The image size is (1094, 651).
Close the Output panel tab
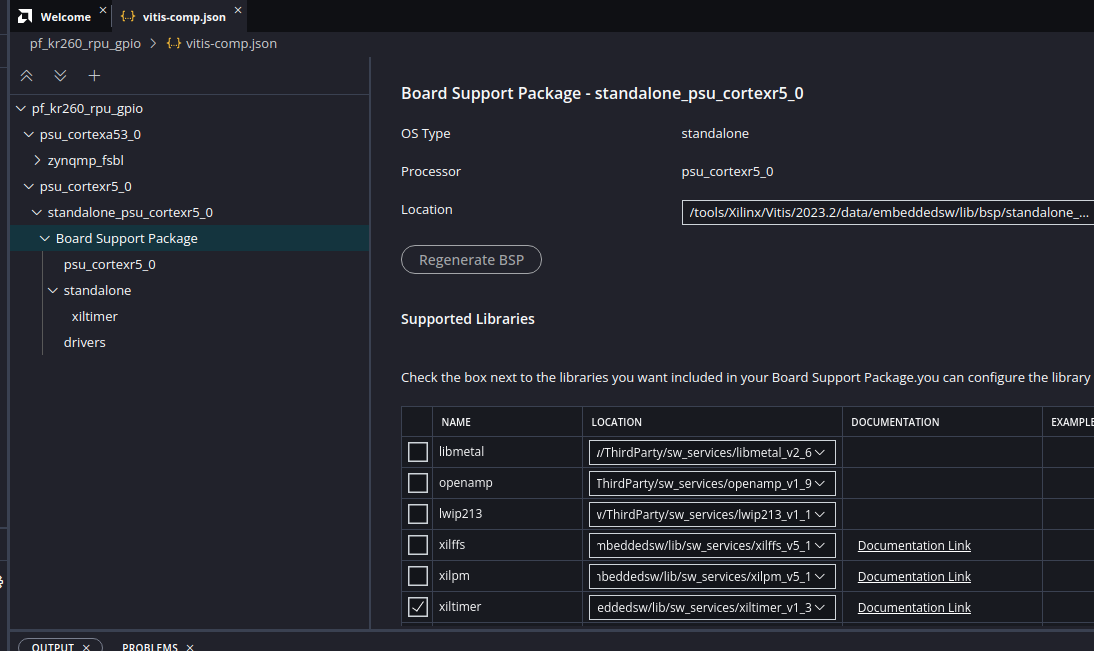tap(86, 647)
